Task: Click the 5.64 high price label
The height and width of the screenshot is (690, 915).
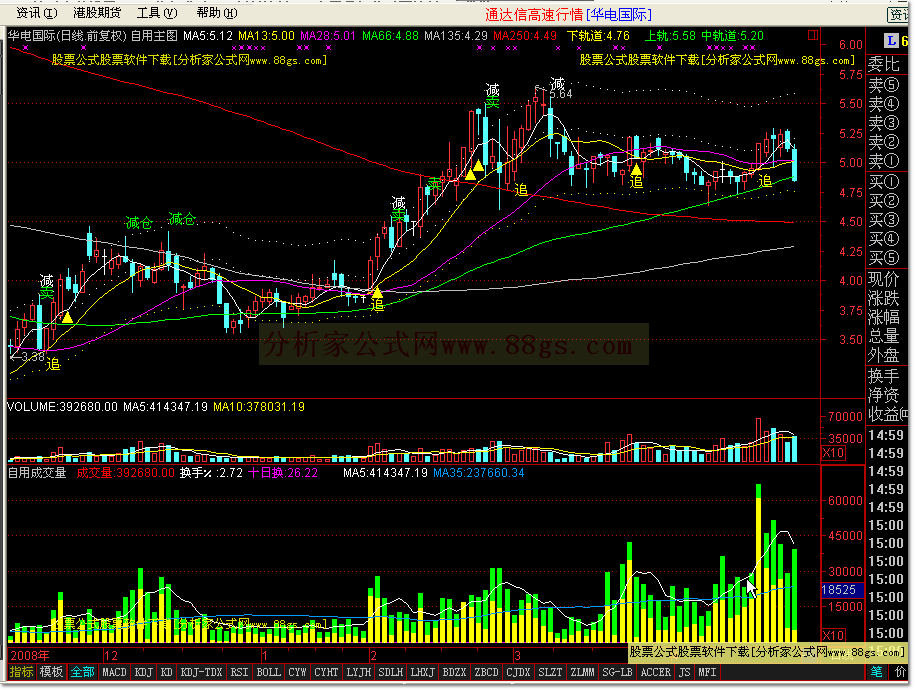Action: pos(561,94)
